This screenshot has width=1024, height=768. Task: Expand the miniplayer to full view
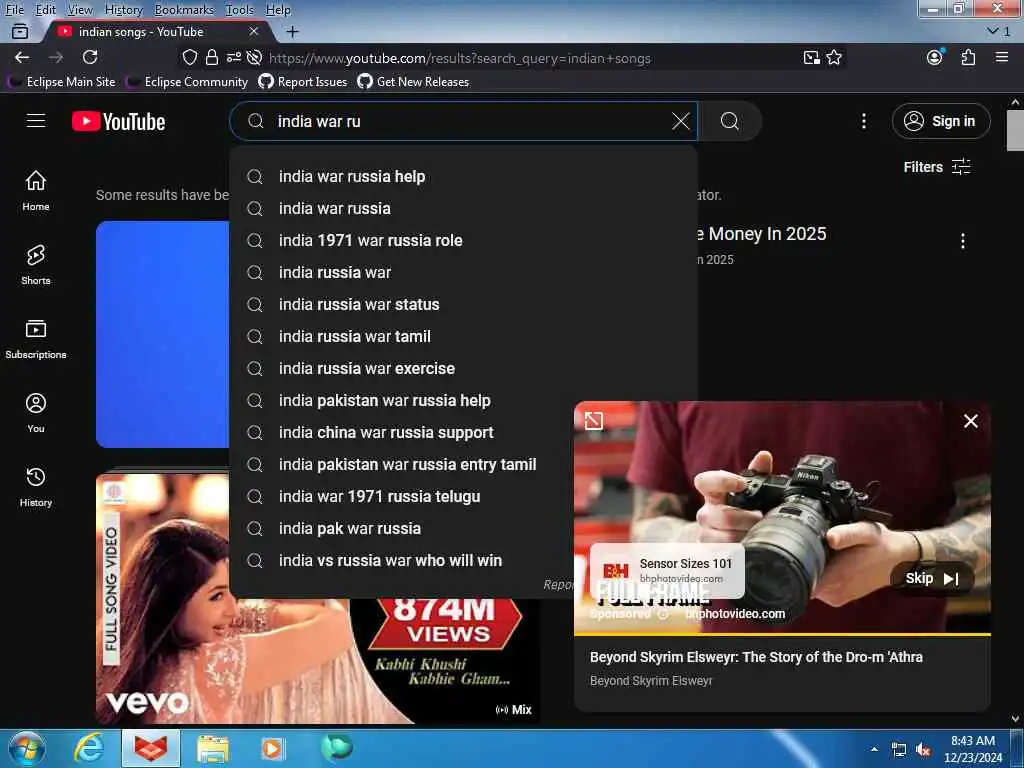point(594,421)
